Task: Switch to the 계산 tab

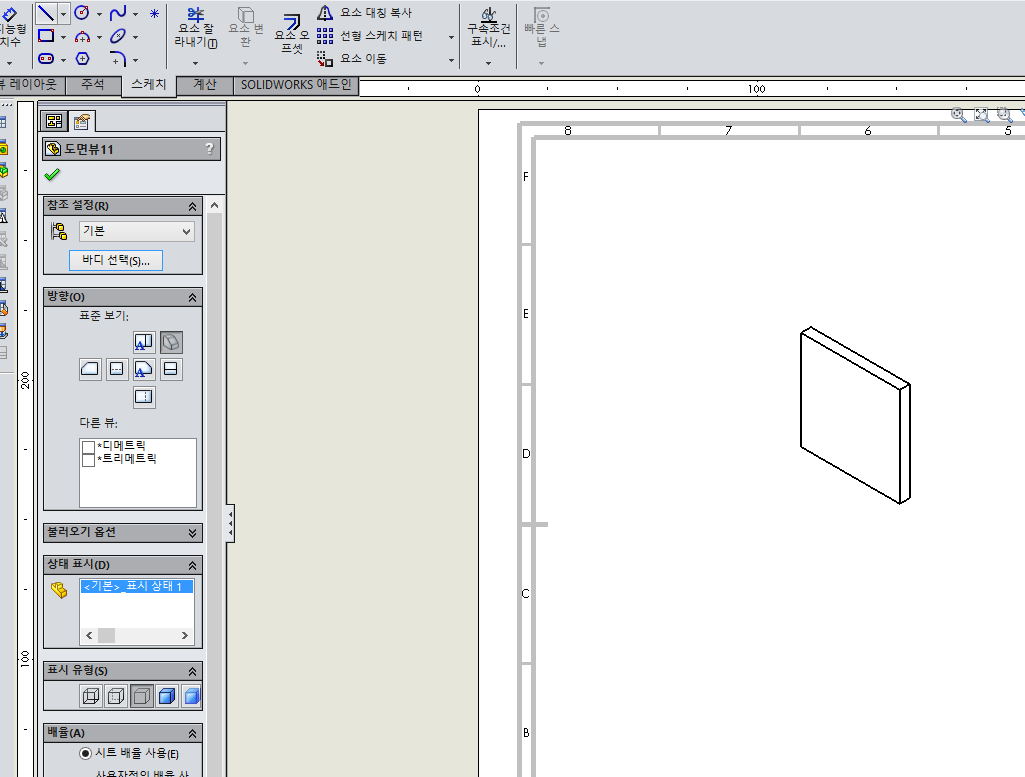Action: (205, 84)
